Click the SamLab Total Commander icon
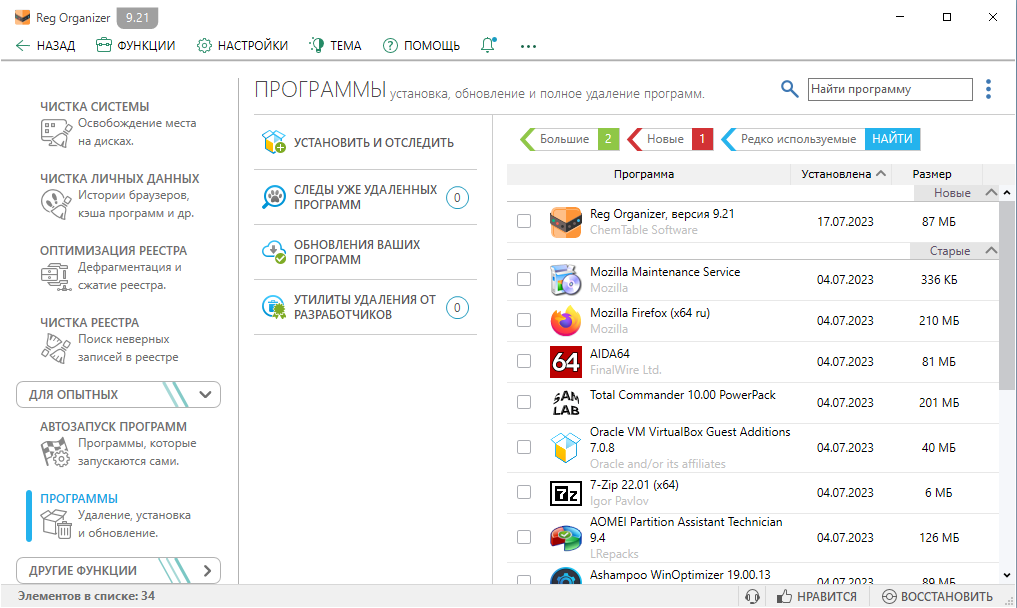Viewport: 1017px width, 608px height. 566,402
